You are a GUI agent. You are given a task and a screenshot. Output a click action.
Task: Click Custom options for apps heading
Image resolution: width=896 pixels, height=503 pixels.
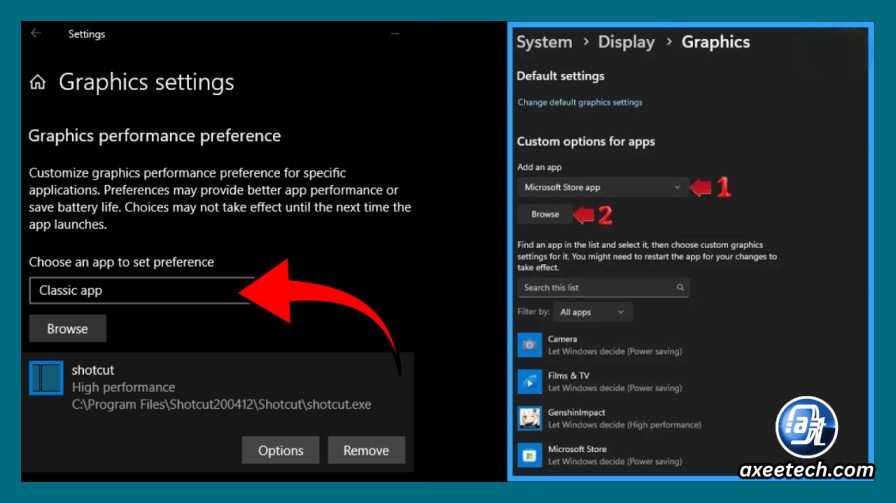(586, 142)
